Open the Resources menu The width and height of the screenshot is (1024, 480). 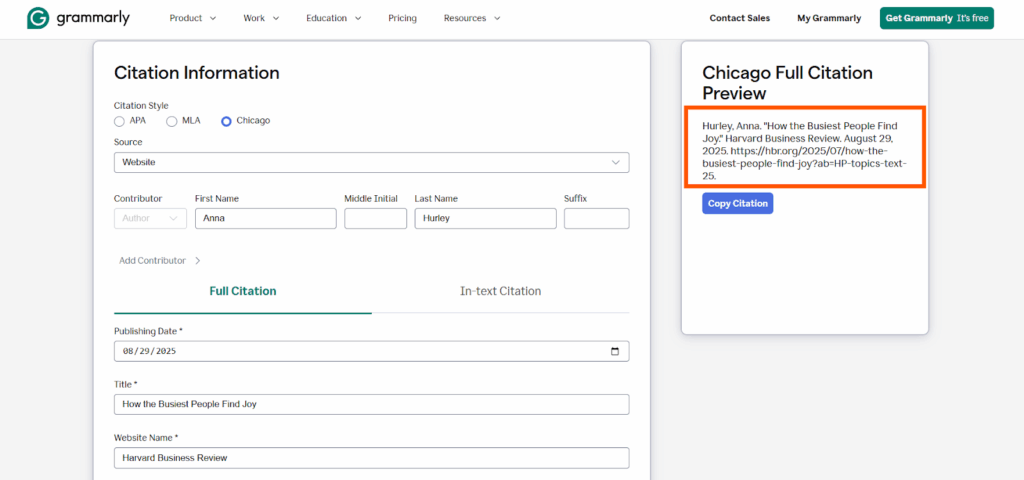[472, 18]
